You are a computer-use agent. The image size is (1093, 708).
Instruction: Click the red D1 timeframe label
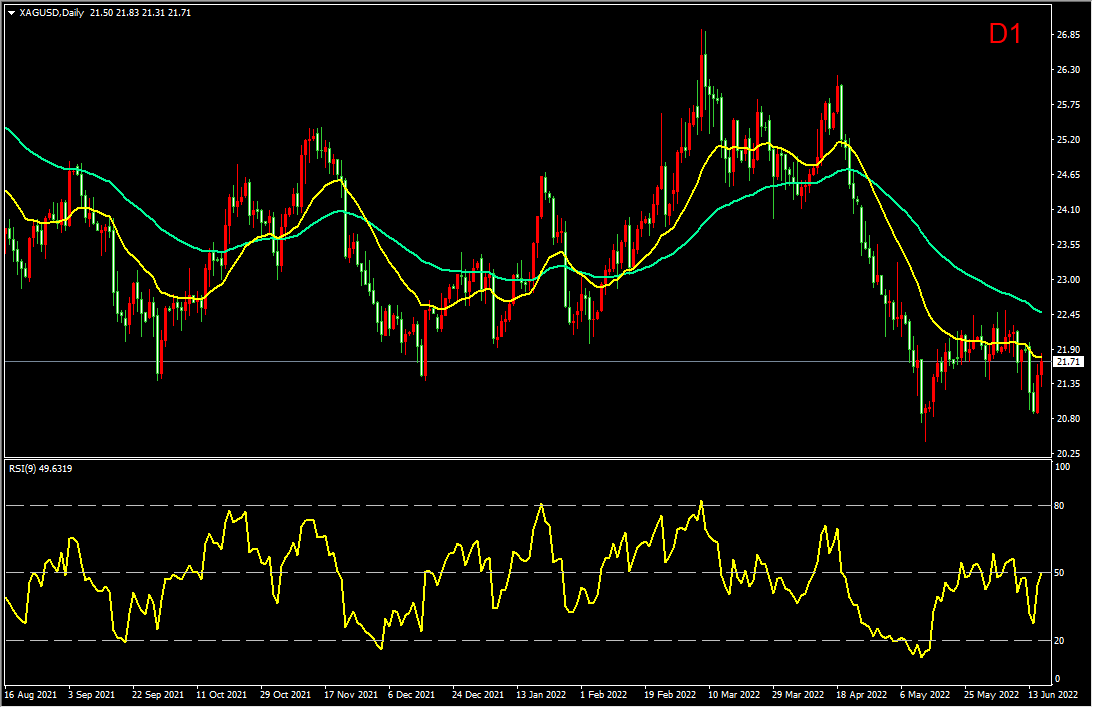tap(1004, 34)
